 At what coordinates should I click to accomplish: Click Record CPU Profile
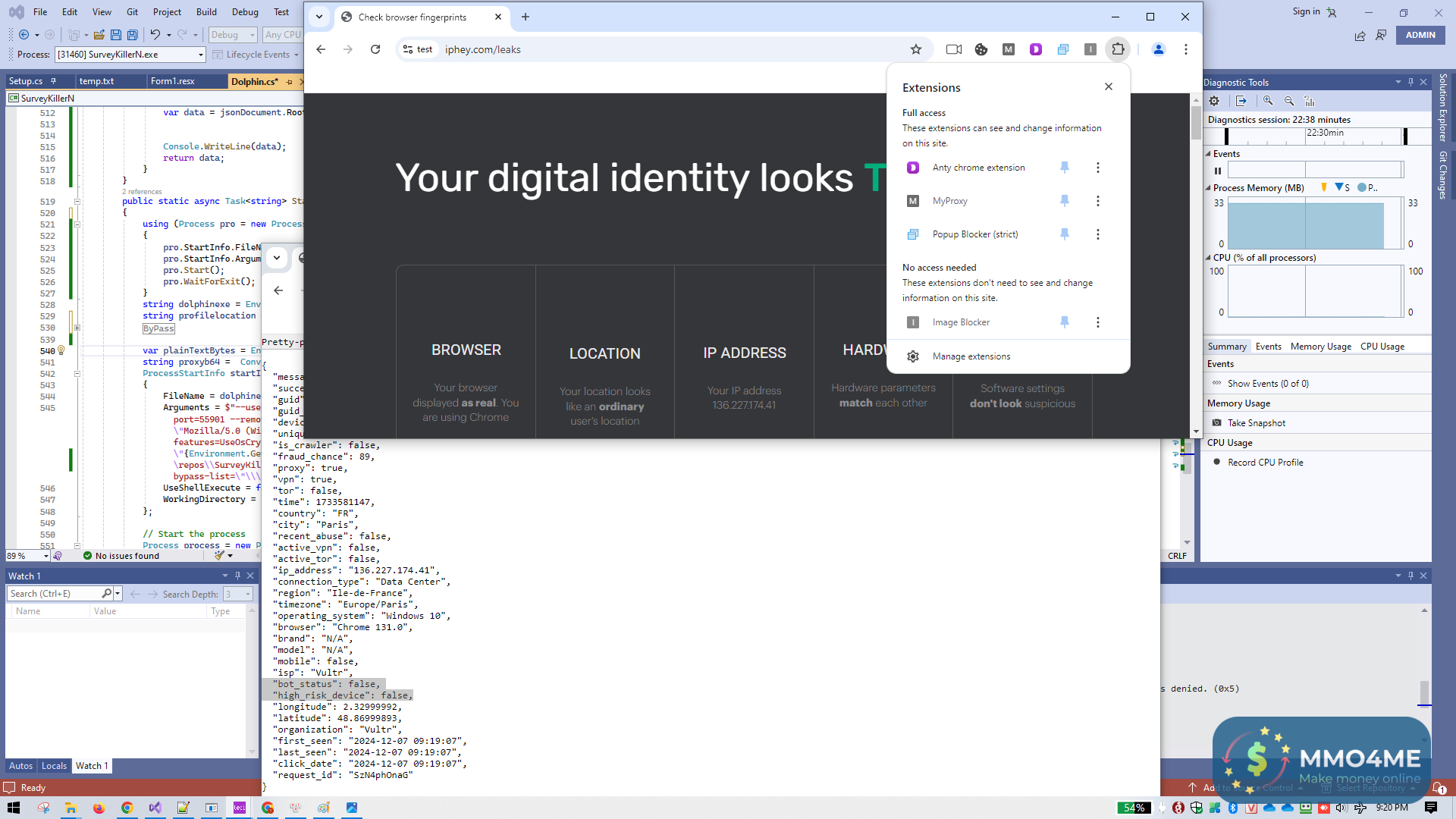(1265, 463)
